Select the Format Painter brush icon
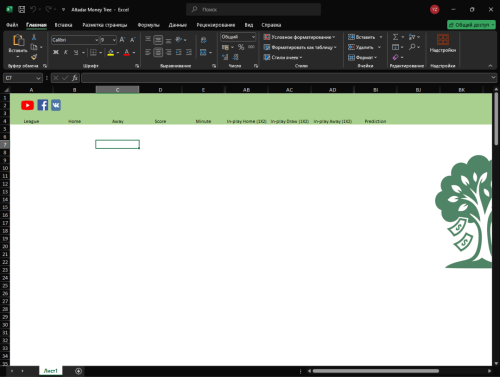The image size is (500, 377). pos(34,57)
